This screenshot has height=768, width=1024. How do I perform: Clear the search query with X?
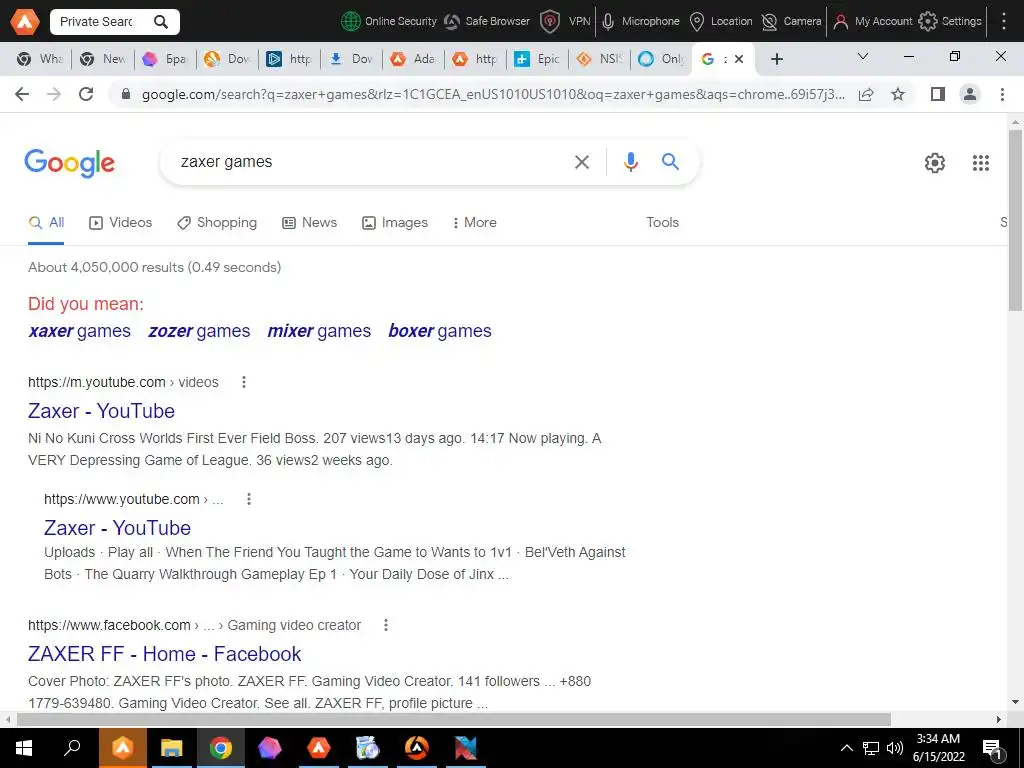coord(582,162)
